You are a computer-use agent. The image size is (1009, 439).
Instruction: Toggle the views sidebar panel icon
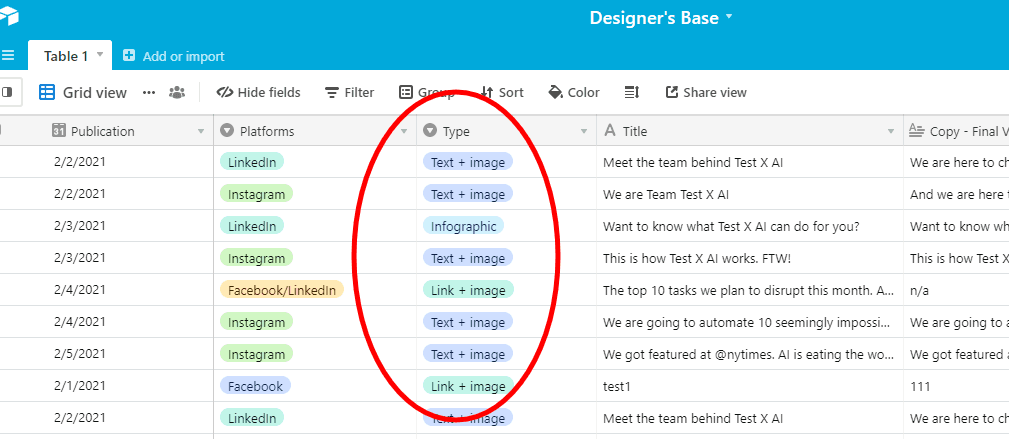(6, 92)
